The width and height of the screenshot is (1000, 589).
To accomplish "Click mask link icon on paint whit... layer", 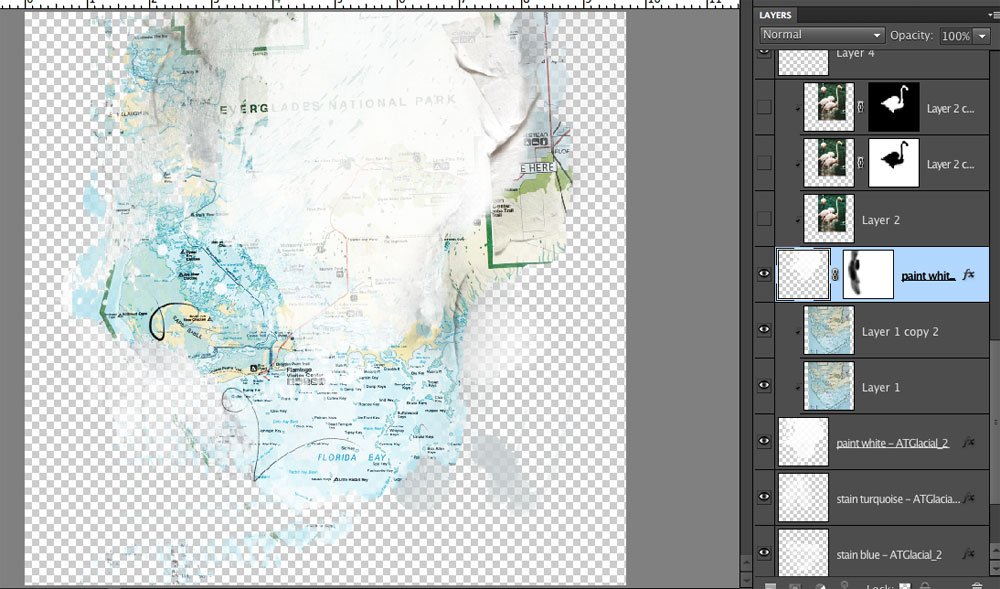I will (x=835, y=275).
